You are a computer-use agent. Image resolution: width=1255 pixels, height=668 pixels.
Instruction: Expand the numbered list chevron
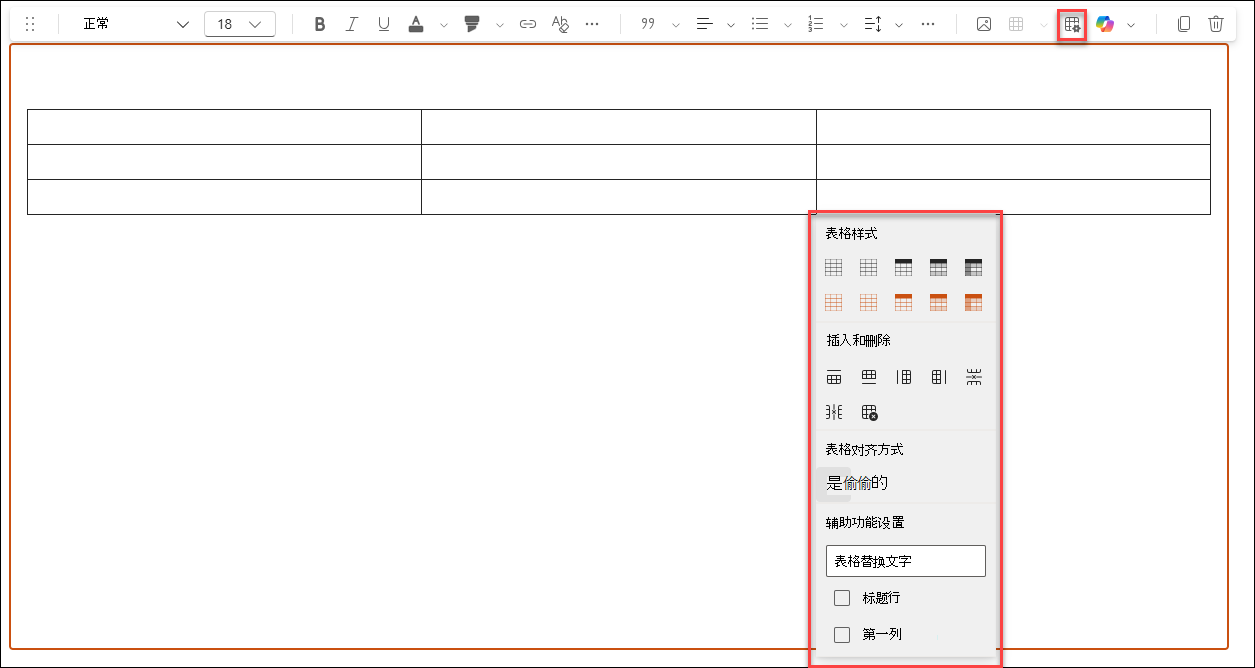[x=843, y=24]
